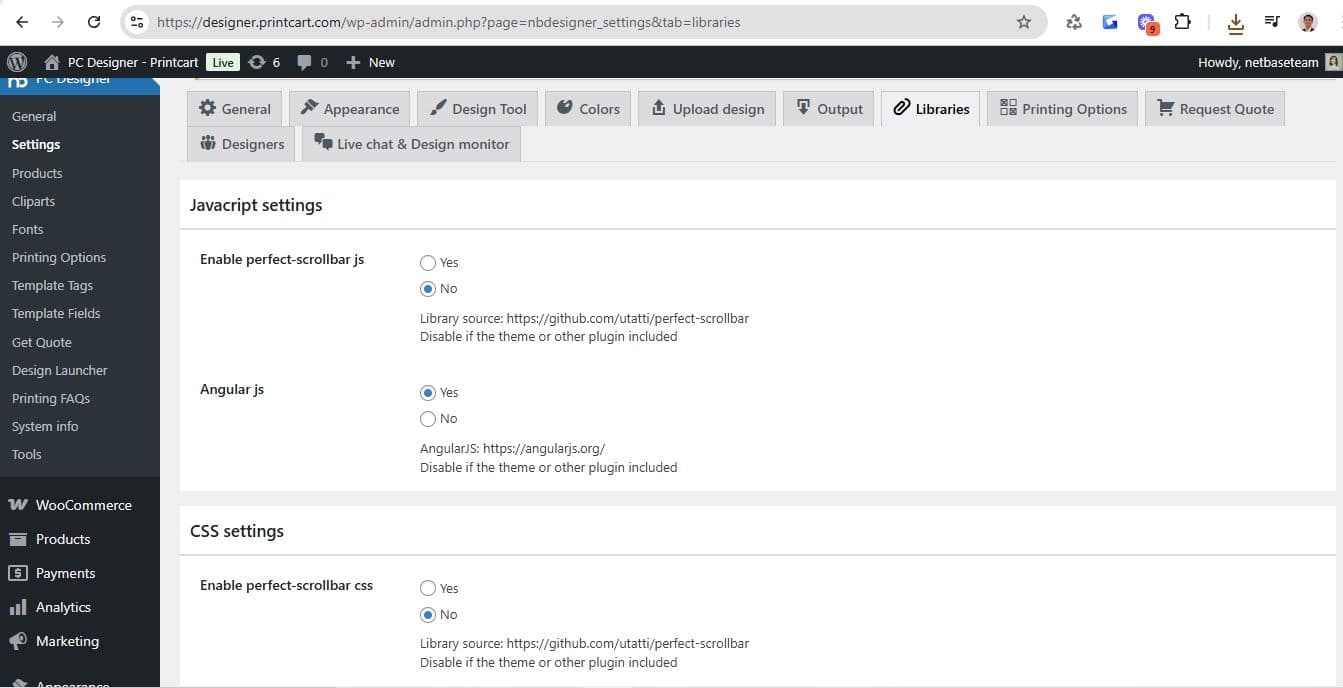Click the WooCommerce sidebar icon
The width and height of the screenshot is (1343, 688).
(x=18, y=505)
